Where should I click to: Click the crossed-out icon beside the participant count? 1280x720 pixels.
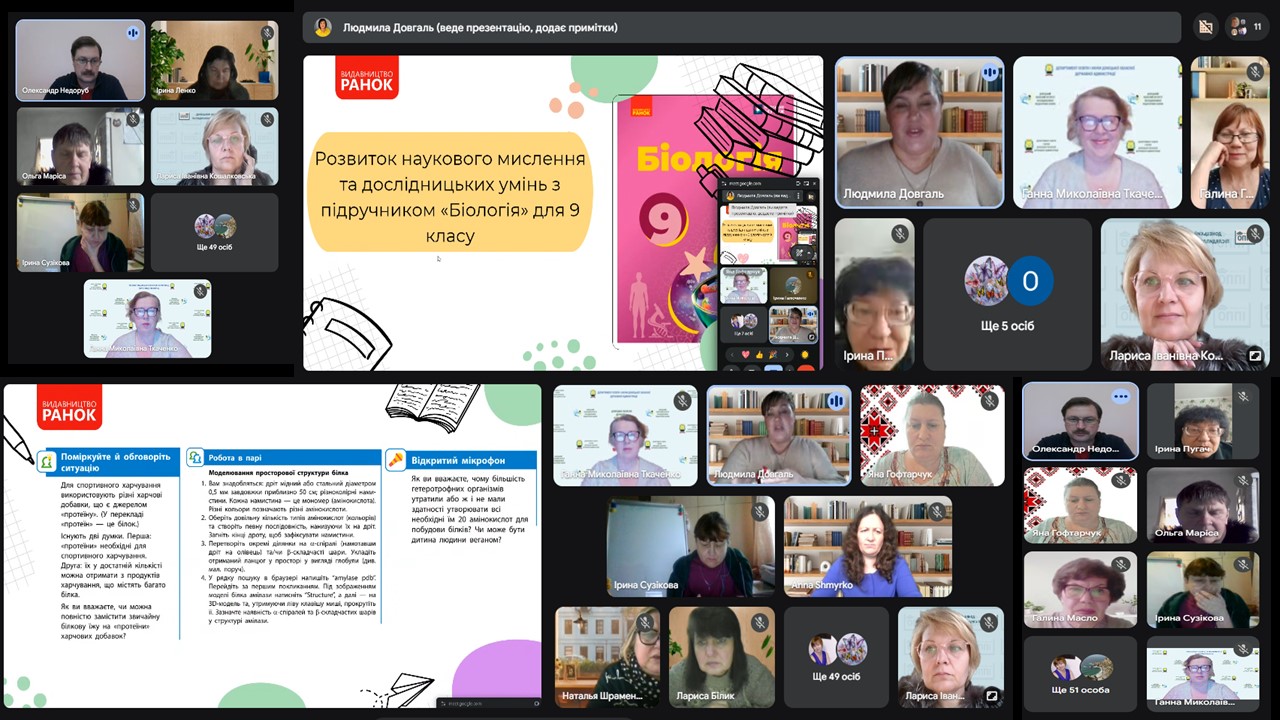(x=1206, y=27)
